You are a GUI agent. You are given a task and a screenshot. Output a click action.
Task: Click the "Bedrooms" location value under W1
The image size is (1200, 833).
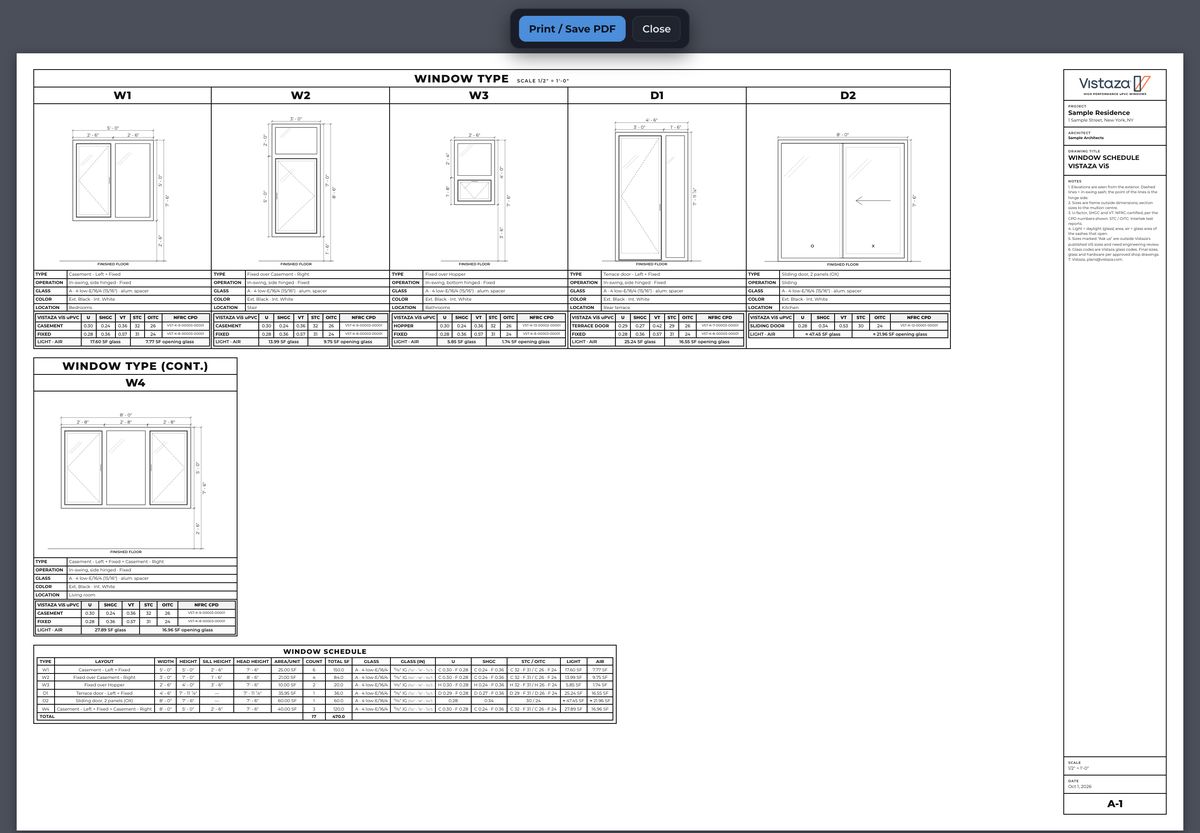click(82, 307)
